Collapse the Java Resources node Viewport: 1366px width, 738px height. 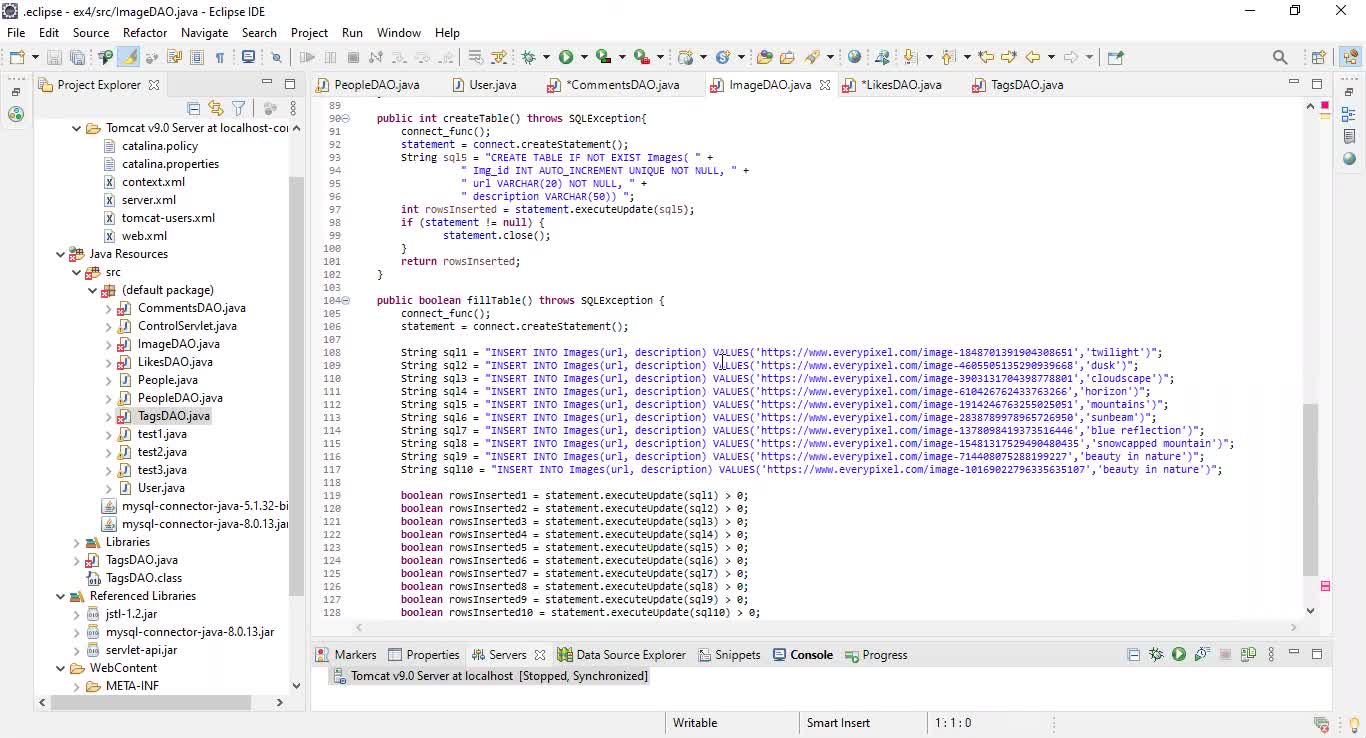pyautogui.click(x=60, y=254)
